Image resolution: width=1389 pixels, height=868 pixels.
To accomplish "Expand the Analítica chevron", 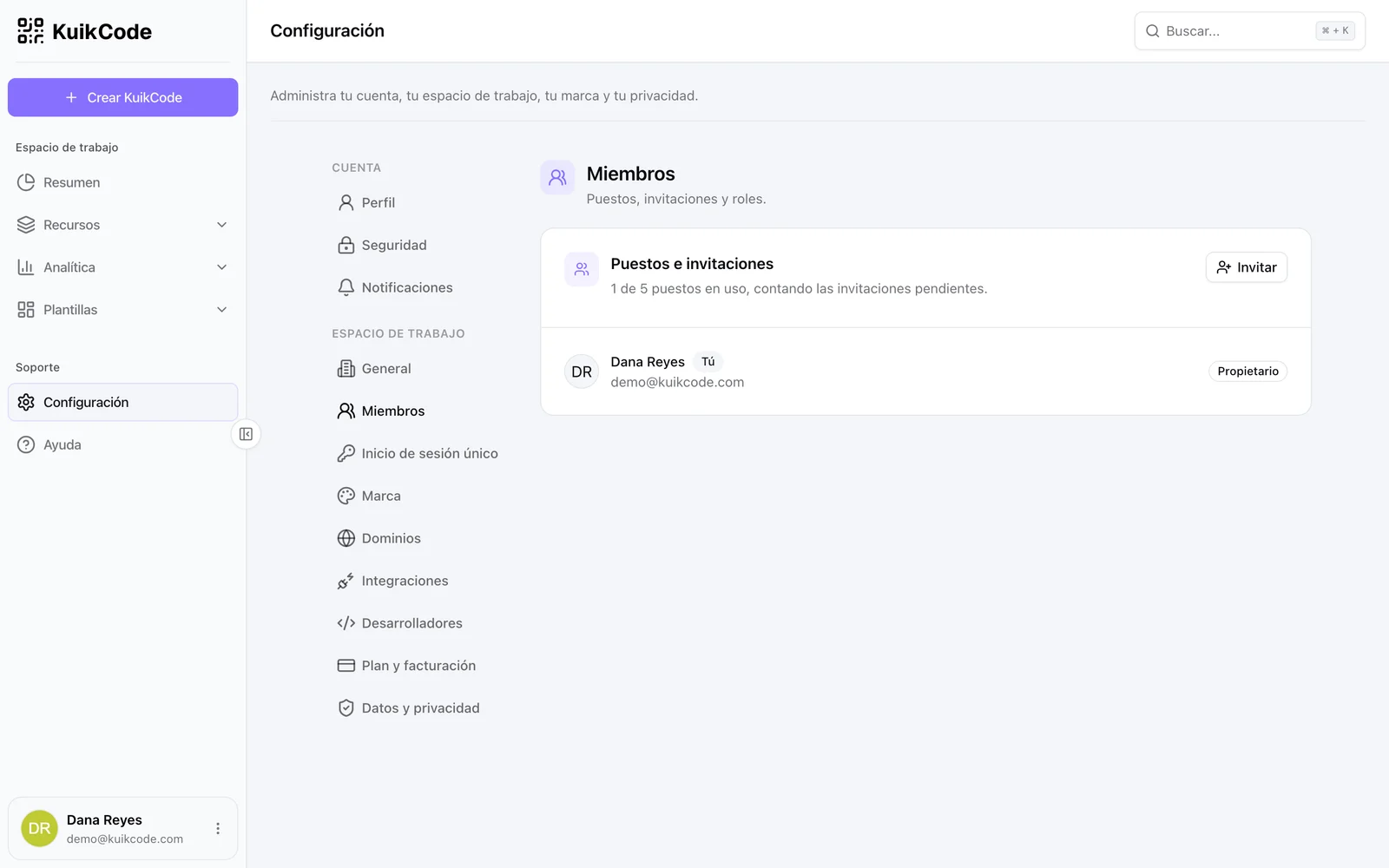I will coord(221,267).
